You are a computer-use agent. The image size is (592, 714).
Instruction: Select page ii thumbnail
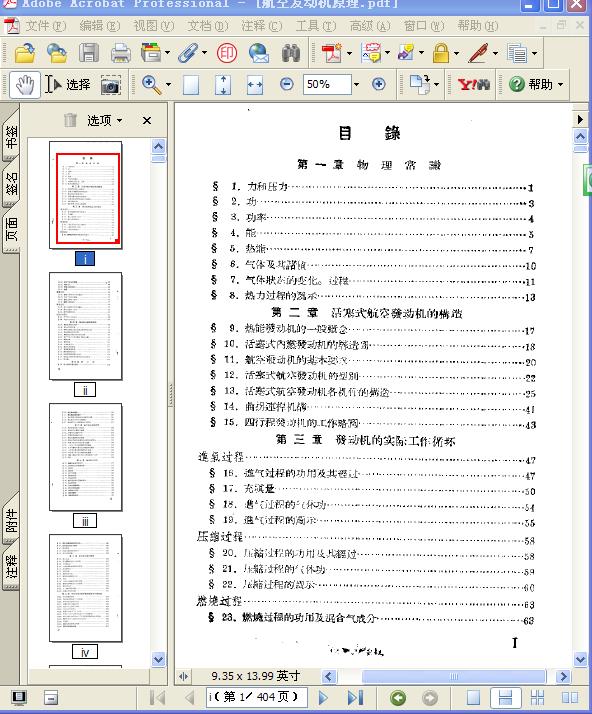pyautogui.click(x=86, y=326)
